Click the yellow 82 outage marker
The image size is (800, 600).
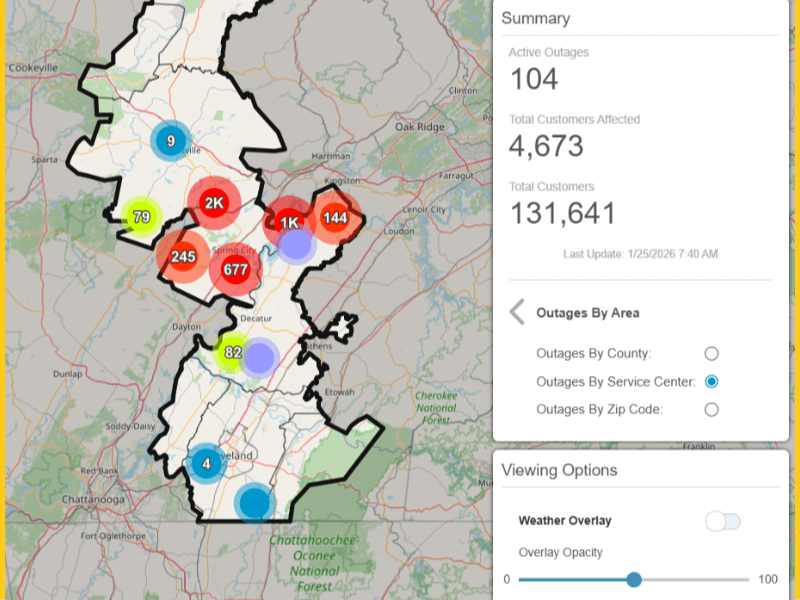pos(233,352)
